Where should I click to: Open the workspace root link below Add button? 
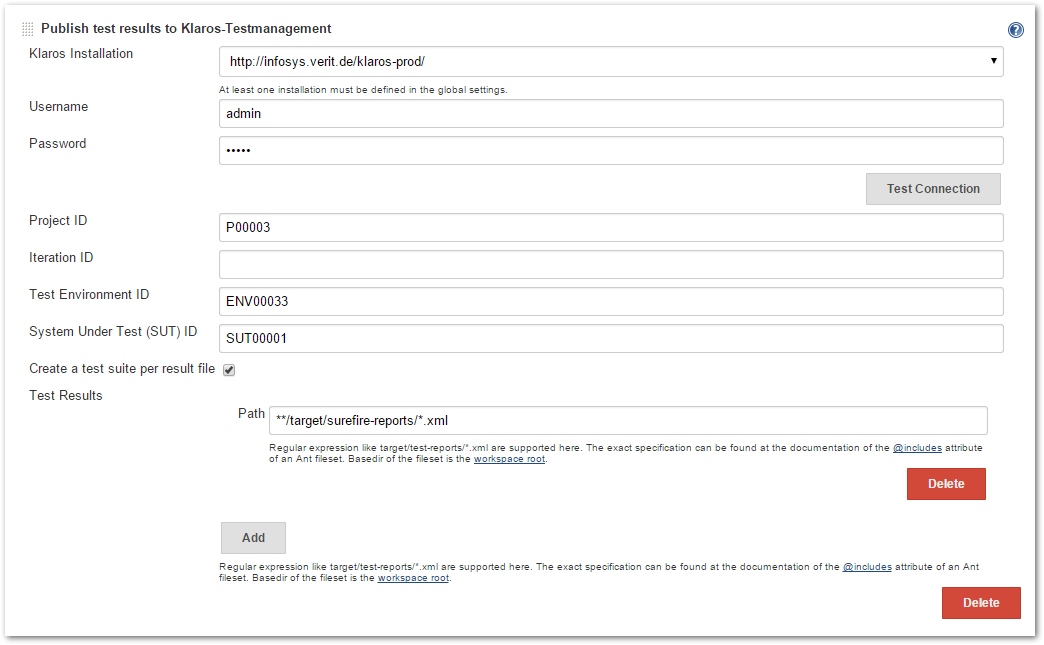coord(413,578)
